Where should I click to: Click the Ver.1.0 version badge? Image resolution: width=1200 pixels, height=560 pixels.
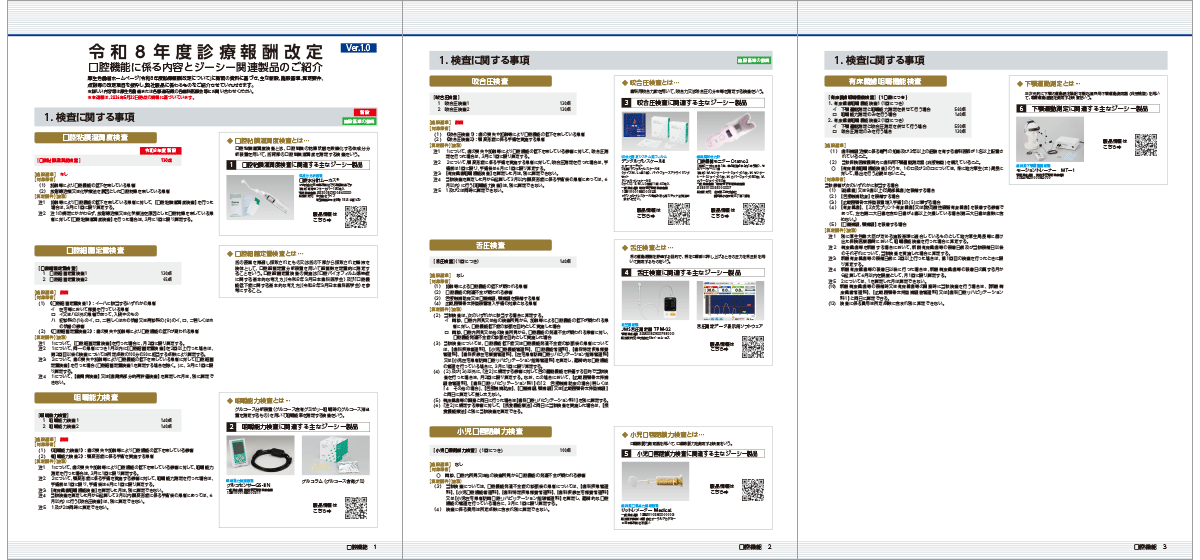tap(359, 47)
